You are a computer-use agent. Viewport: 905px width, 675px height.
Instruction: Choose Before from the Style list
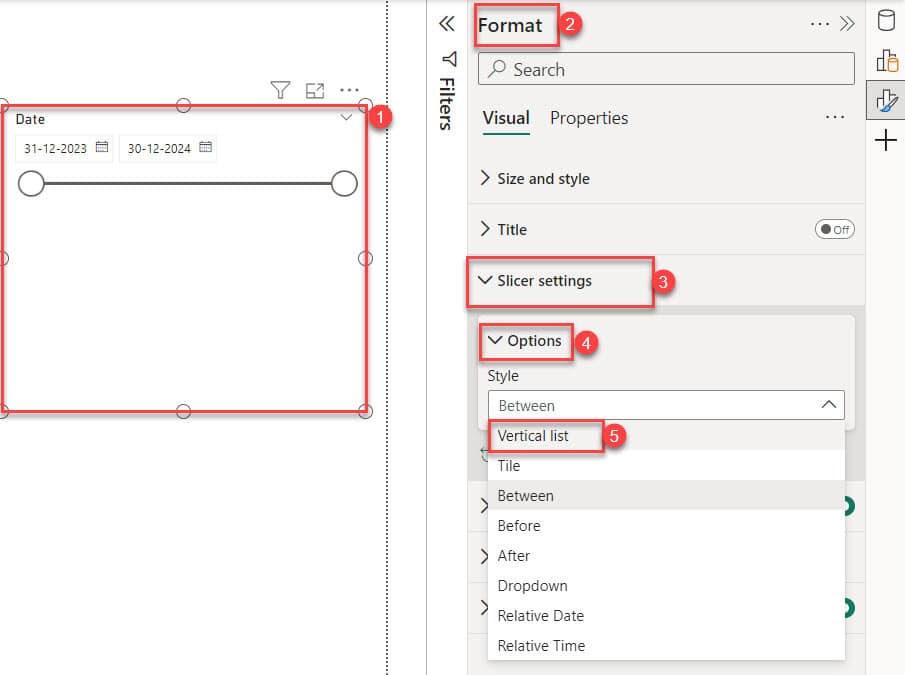(666, 526)
